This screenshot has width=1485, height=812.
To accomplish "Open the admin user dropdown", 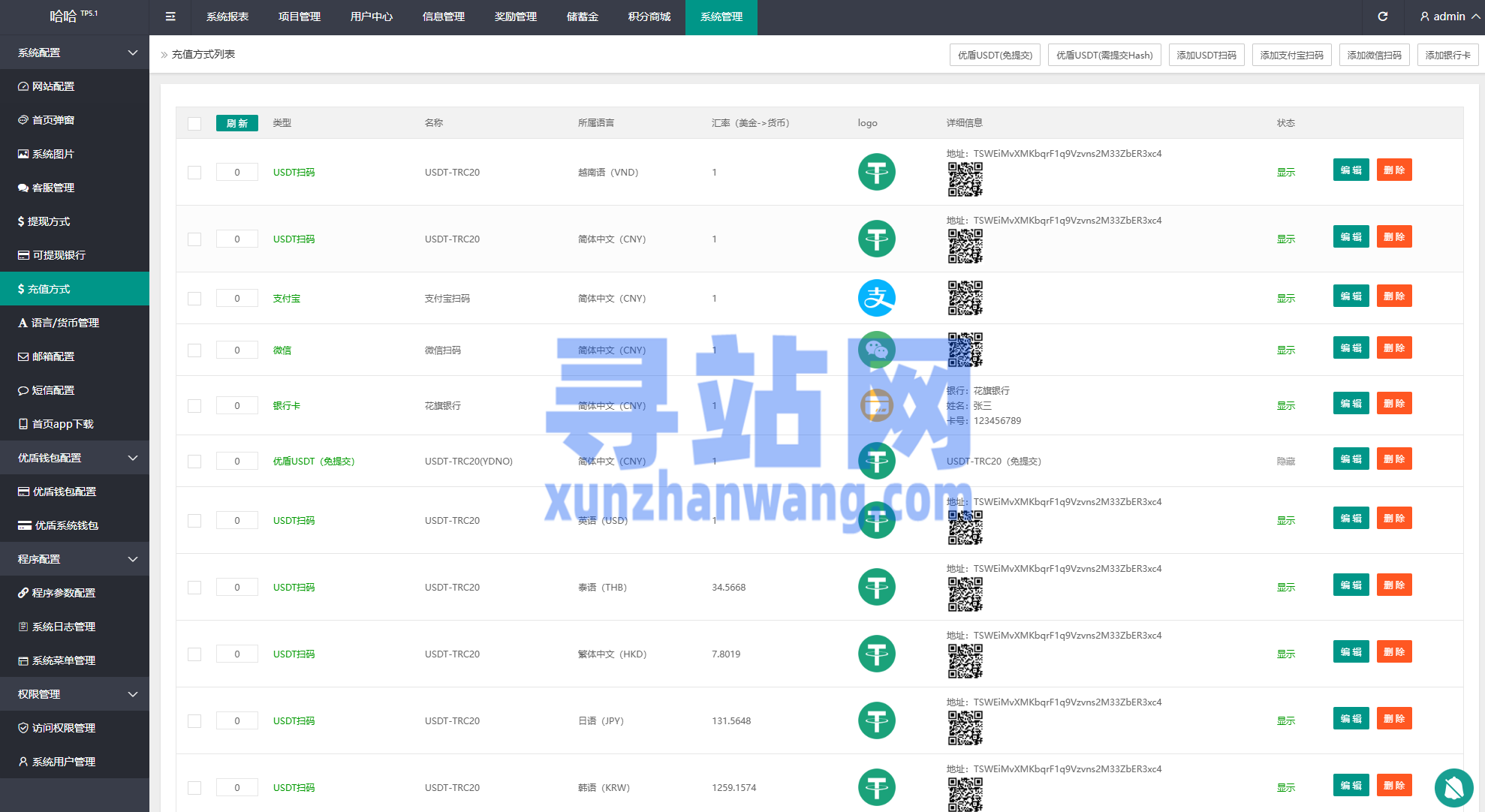I will click(x=1449, y=17).
